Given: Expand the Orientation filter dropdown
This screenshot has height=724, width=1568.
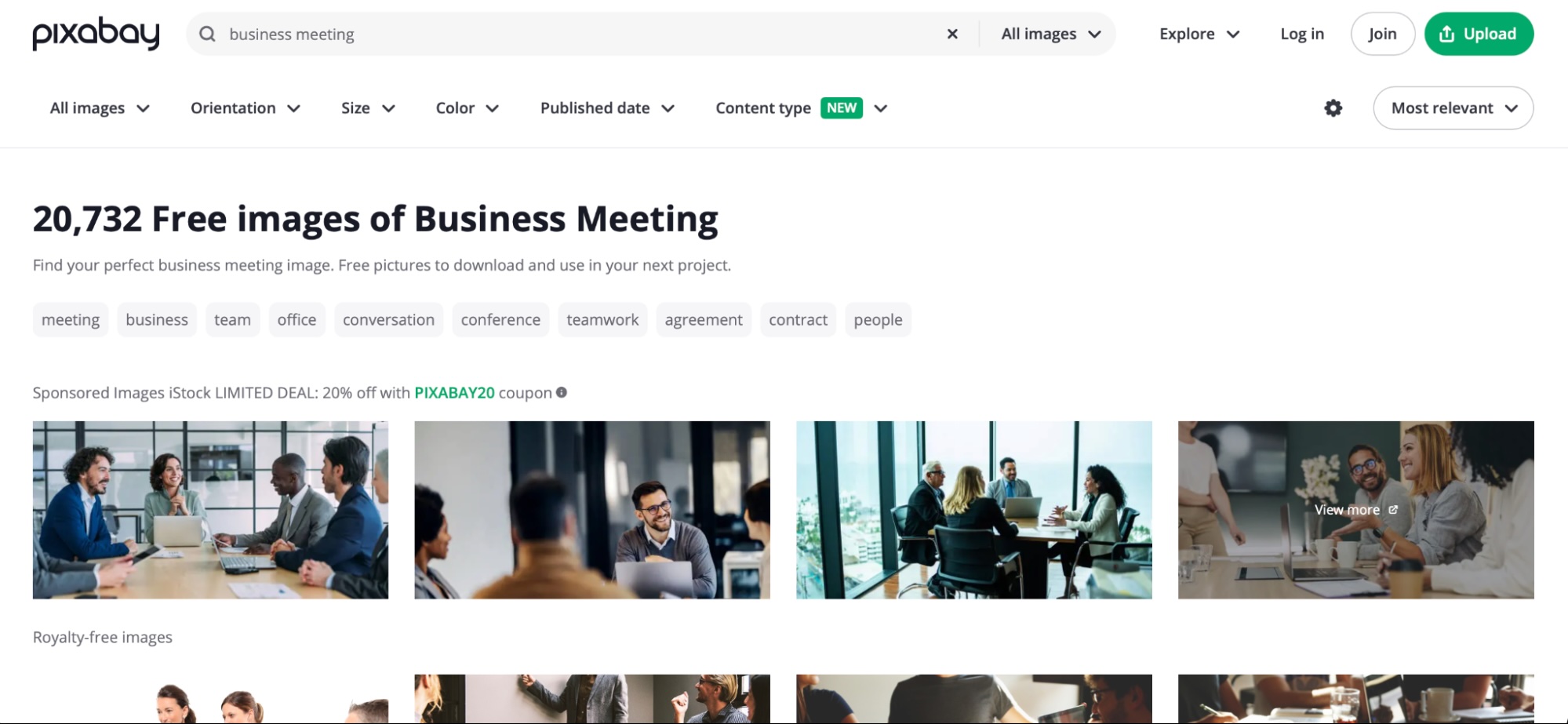Looking at the screenshot, I should 246,108.
